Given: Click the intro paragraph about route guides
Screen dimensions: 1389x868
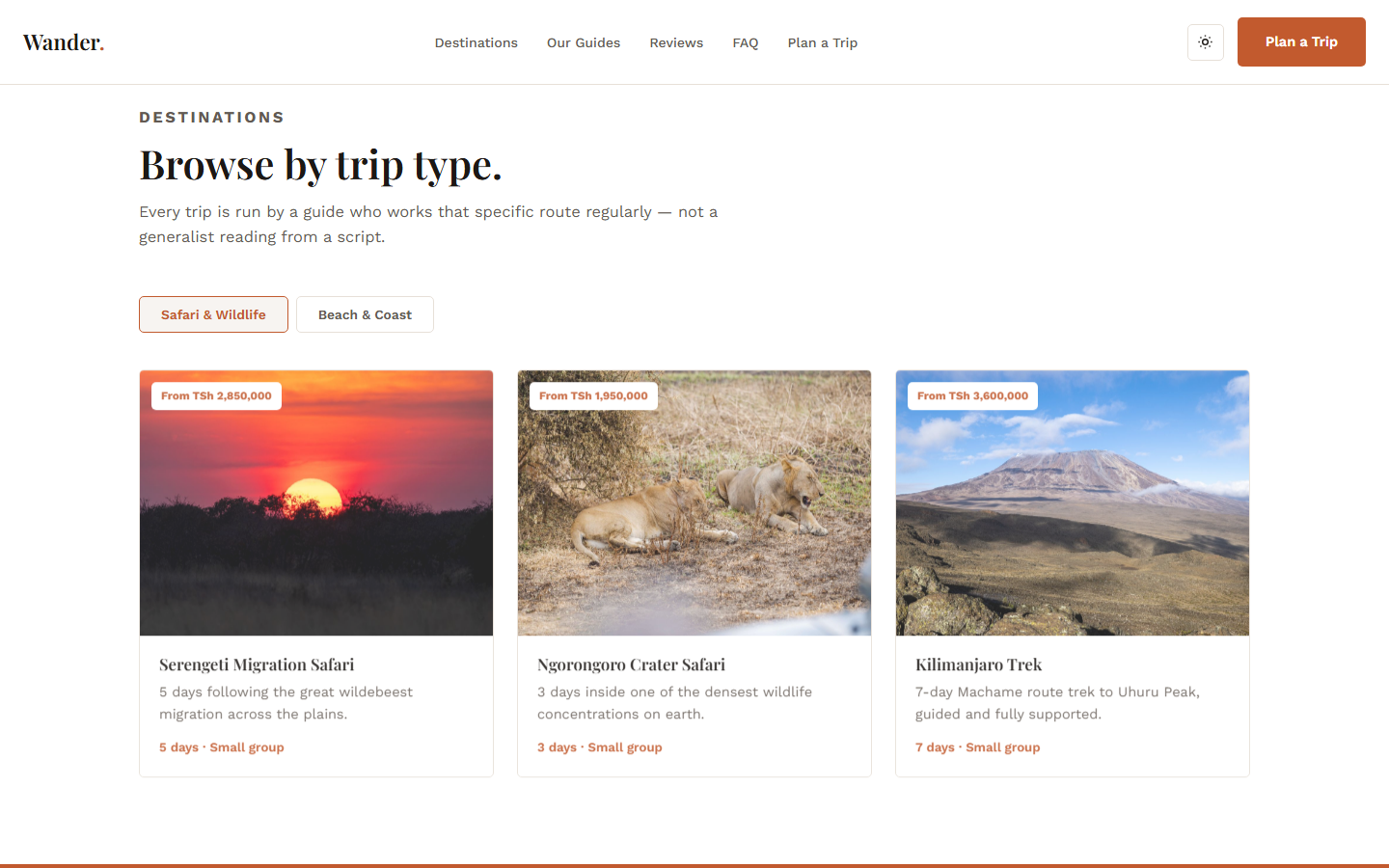Looking at the screenshot, I should click(x=428, y=225).
